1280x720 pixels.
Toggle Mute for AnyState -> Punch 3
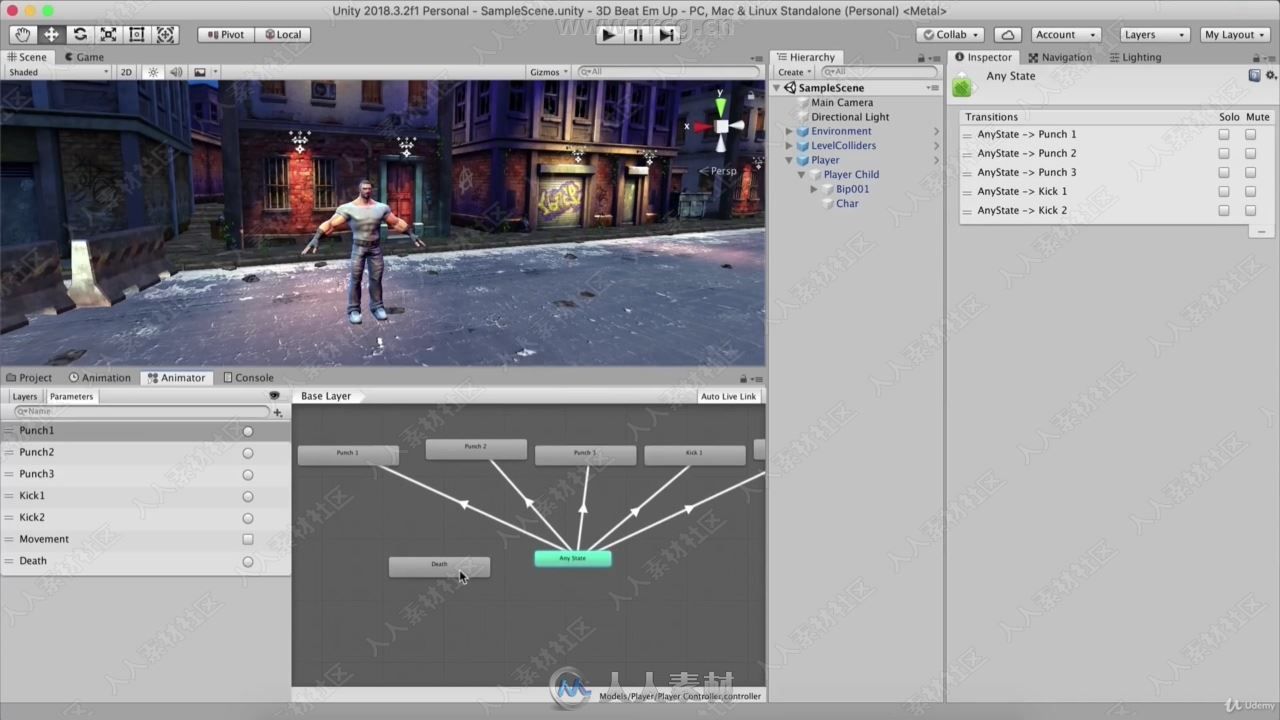point(1250,172)
